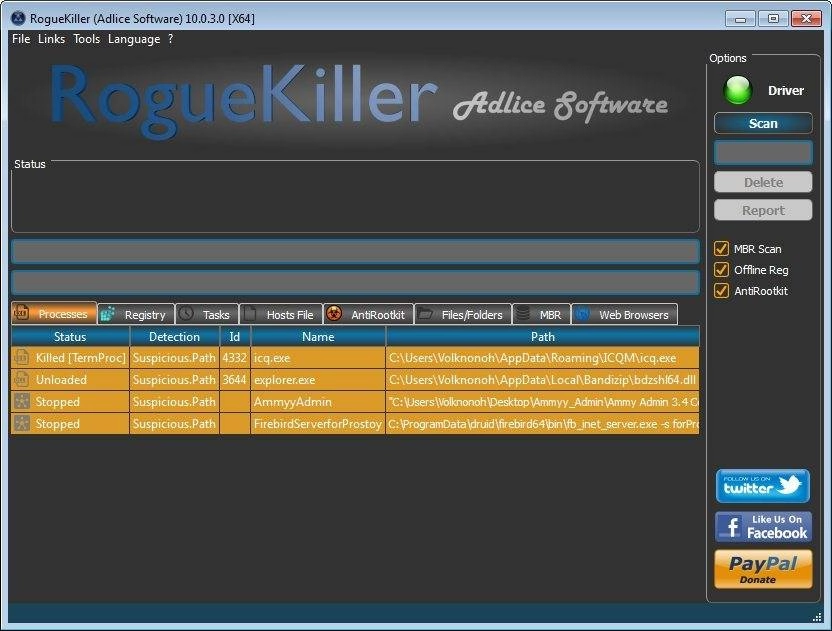
Task: Open the Language menu
Action: pos(134,39)
